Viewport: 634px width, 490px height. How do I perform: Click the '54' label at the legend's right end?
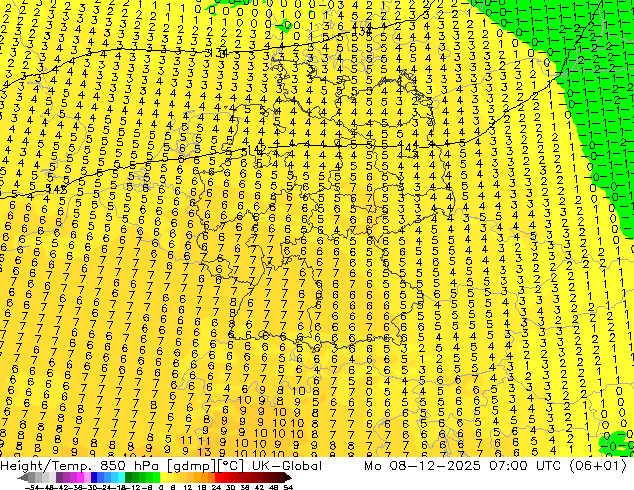click(x=288, y=487)
